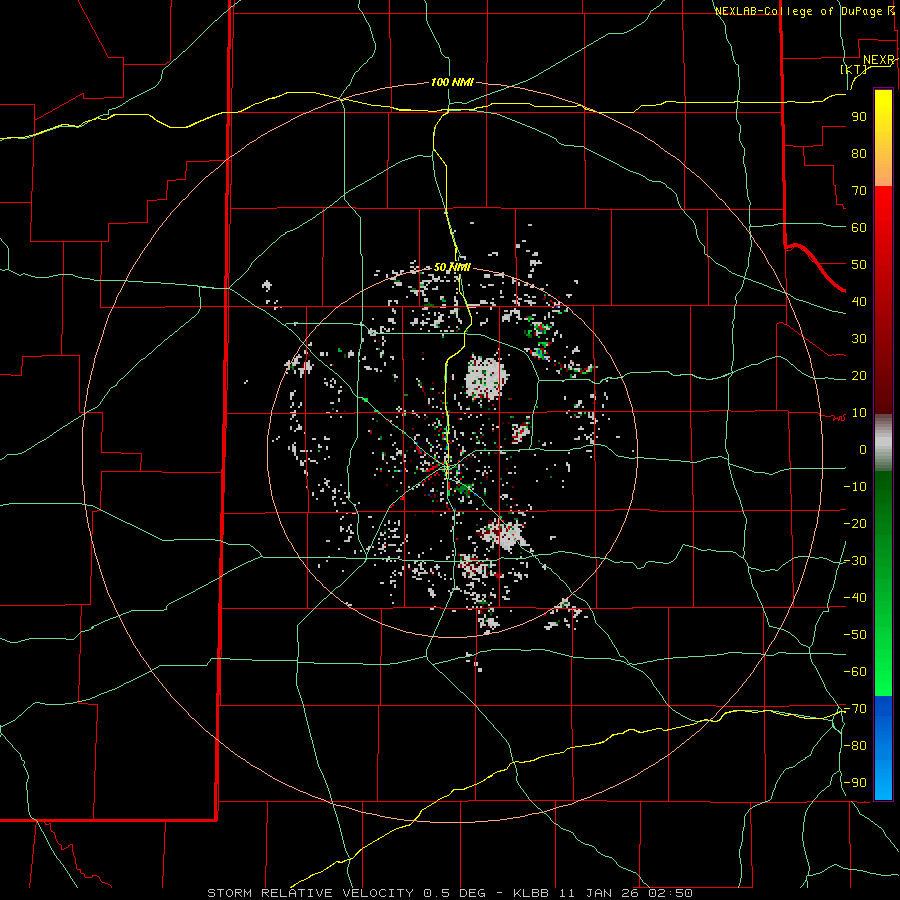Click the -40 scale value
Viewport: 900px width, 900px height.
[855, 598]
